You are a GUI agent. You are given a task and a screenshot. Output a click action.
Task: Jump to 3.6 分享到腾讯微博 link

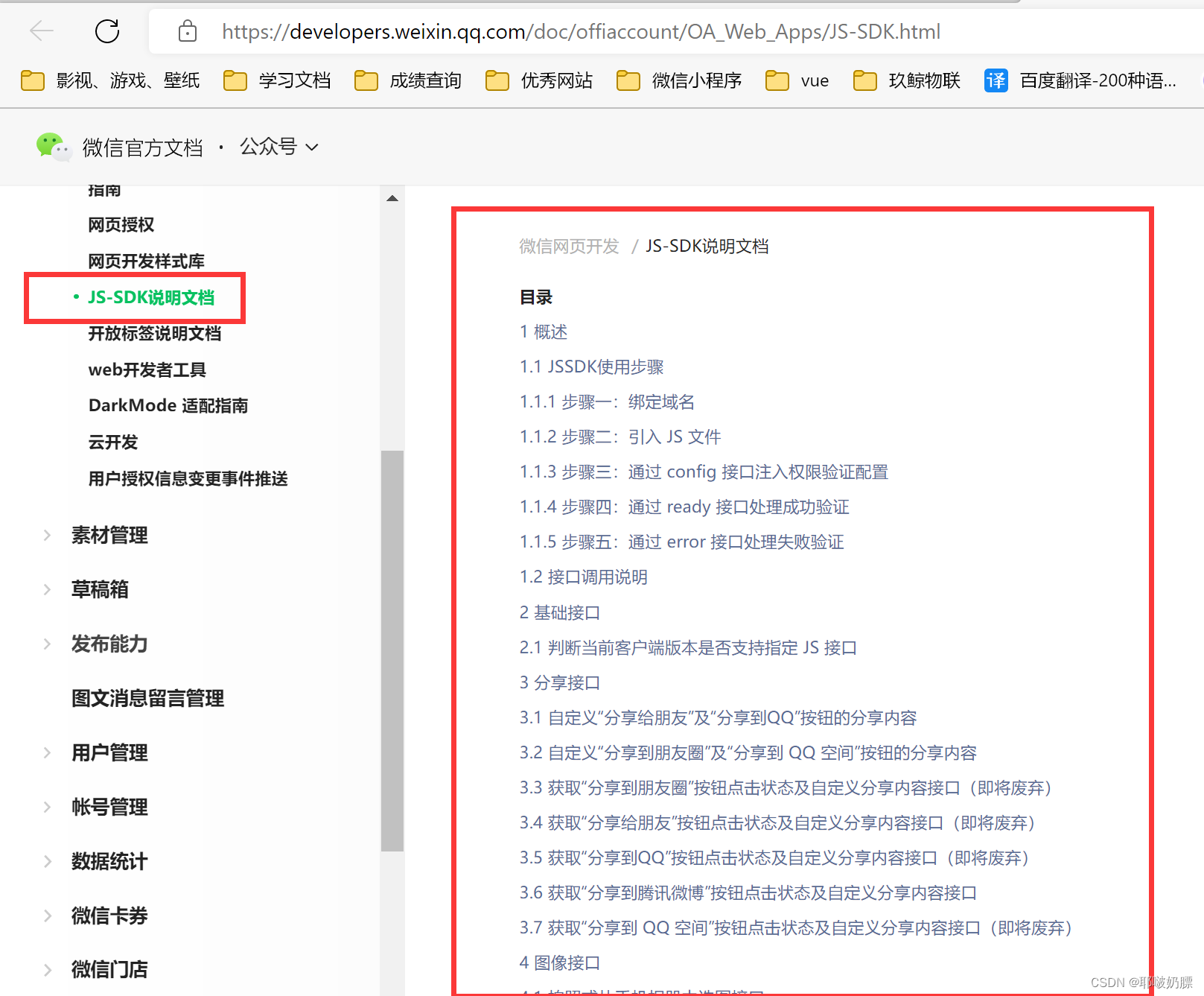[x=748, y=892]
